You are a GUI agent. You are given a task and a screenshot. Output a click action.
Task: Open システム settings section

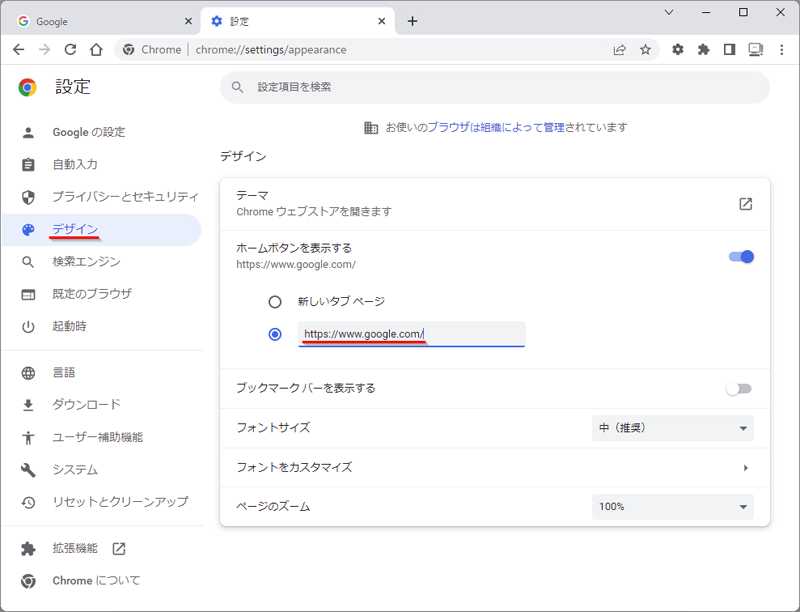(x=75, y=470)
